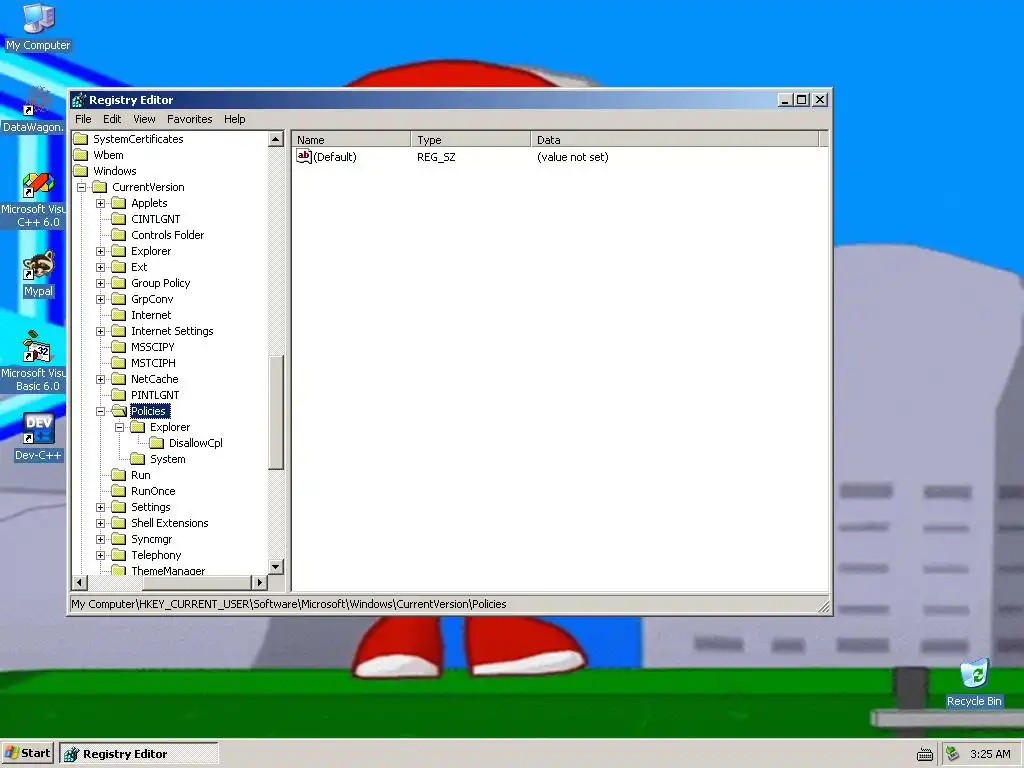Click the keyboard icon in system tray
This screenshot has width=1024, height=768.
click(x=925, y=754)
